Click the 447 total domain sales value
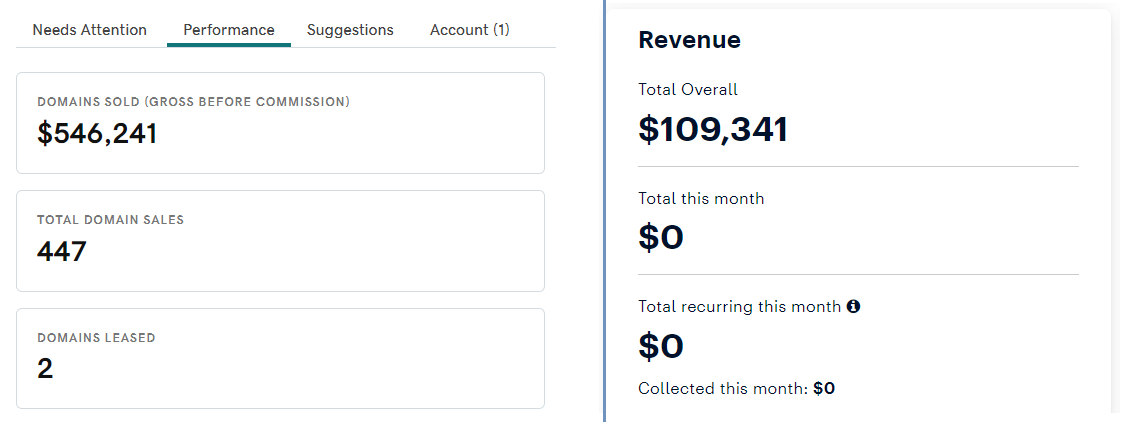 (62, 252)
